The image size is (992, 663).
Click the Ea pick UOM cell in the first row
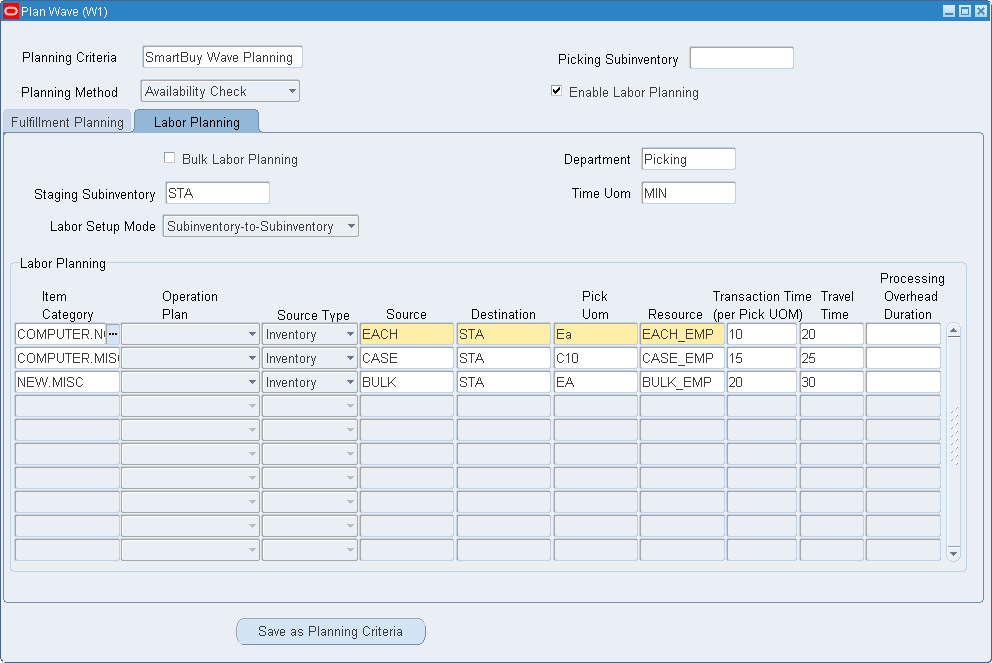coord(595,334)
